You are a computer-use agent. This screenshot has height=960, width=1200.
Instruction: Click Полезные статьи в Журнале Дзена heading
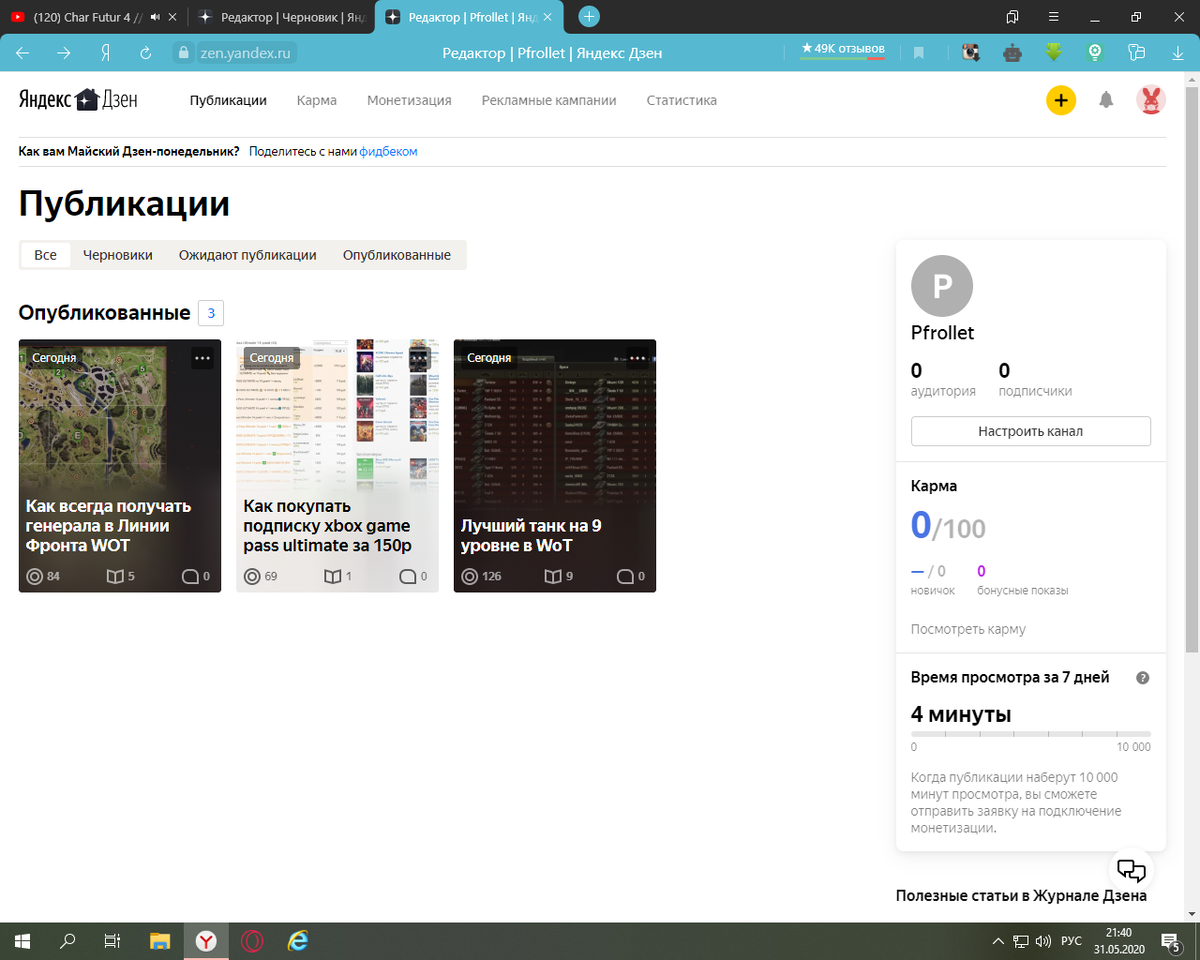(x=1021, y=896)
